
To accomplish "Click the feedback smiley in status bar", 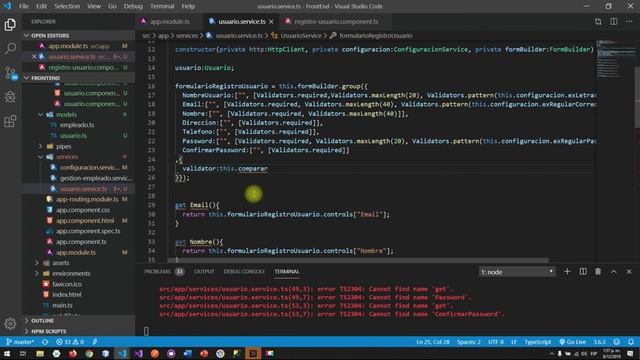I will coord(617,342).
